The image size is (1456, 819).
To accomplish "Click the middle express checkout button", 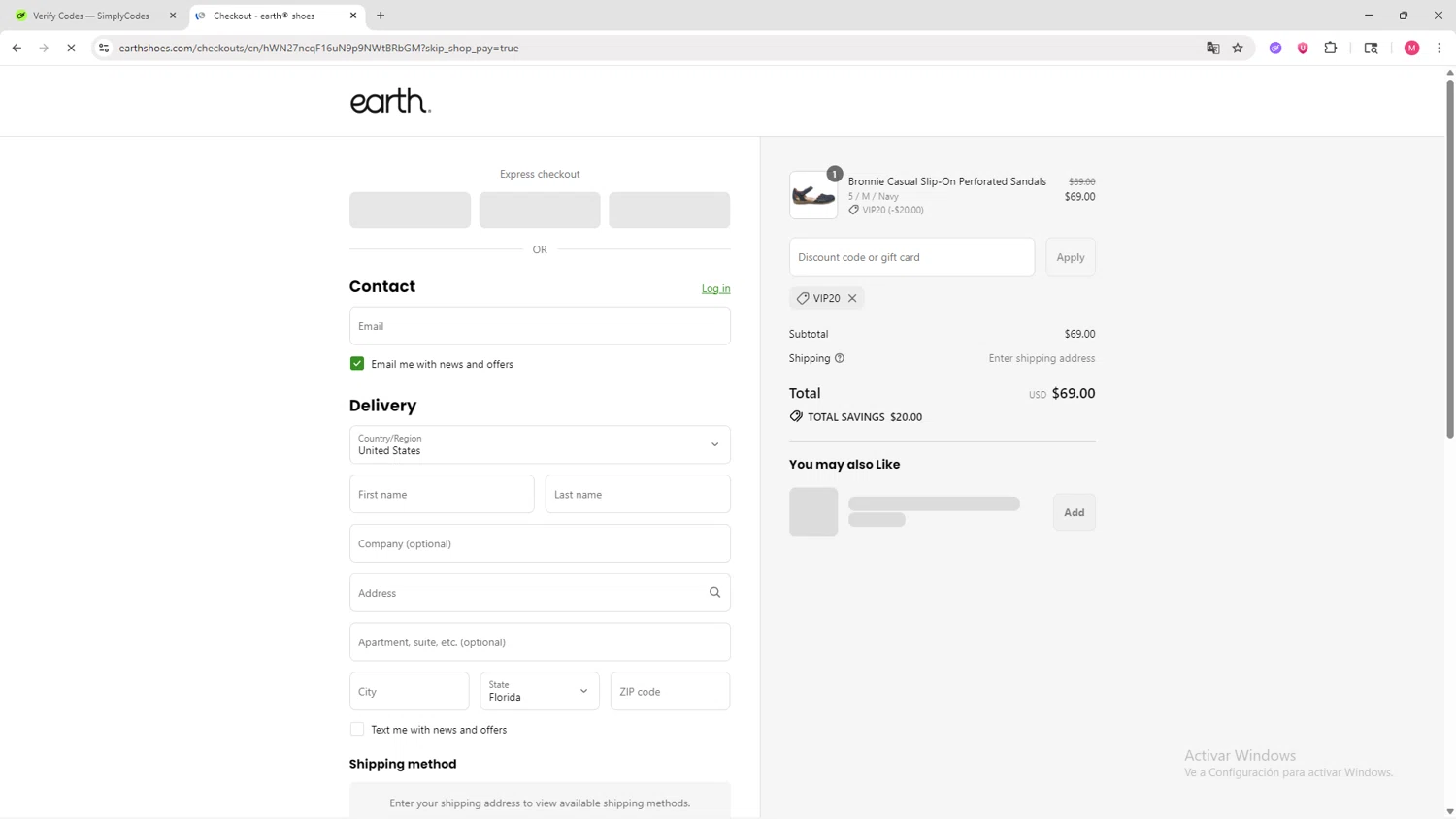I will pyautogui.click(x=540, y=210).
